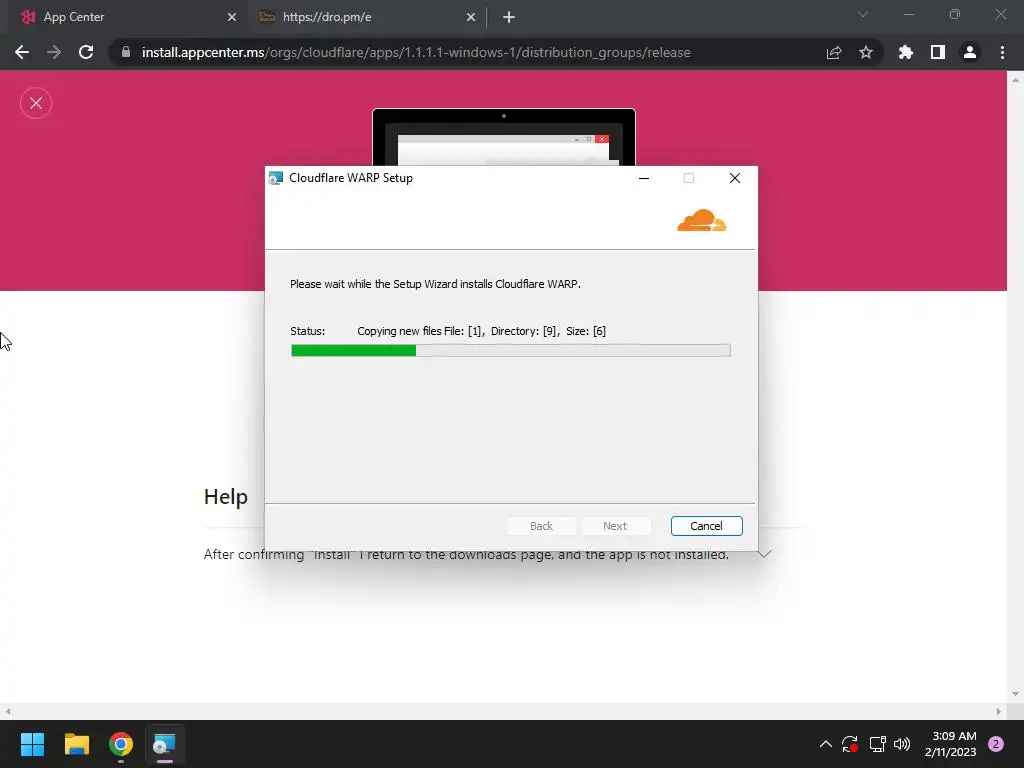Click the Cloudflare cloud logo in setup
The image size is (1024, 768).
701,221
